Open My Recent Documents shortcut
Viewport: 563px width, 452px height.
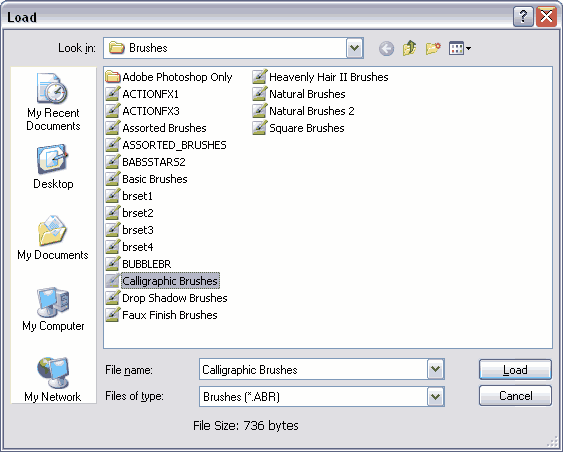pyautogui.click(x=53, y=102)
